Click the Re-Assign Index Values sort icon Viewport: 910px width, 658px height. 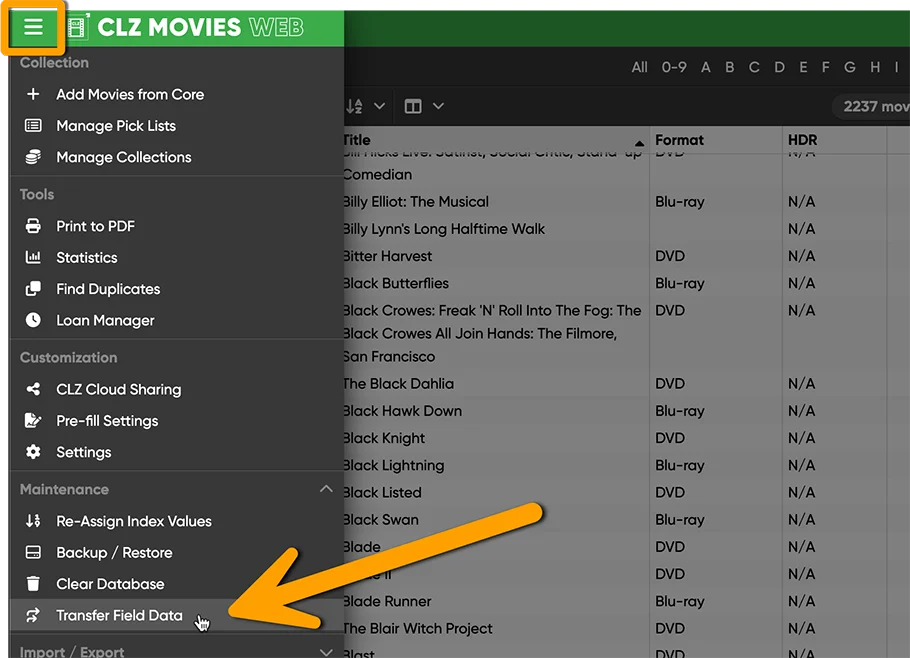click(33, 520)
